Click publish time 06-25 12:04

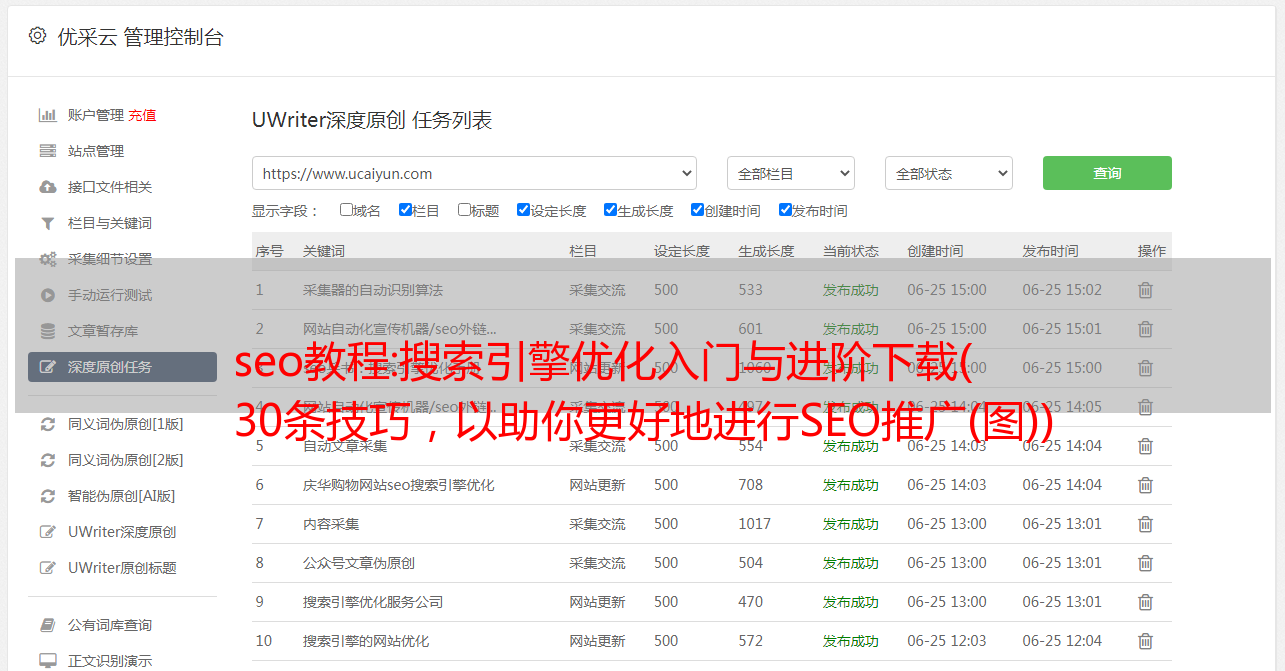click(1062, 641)
